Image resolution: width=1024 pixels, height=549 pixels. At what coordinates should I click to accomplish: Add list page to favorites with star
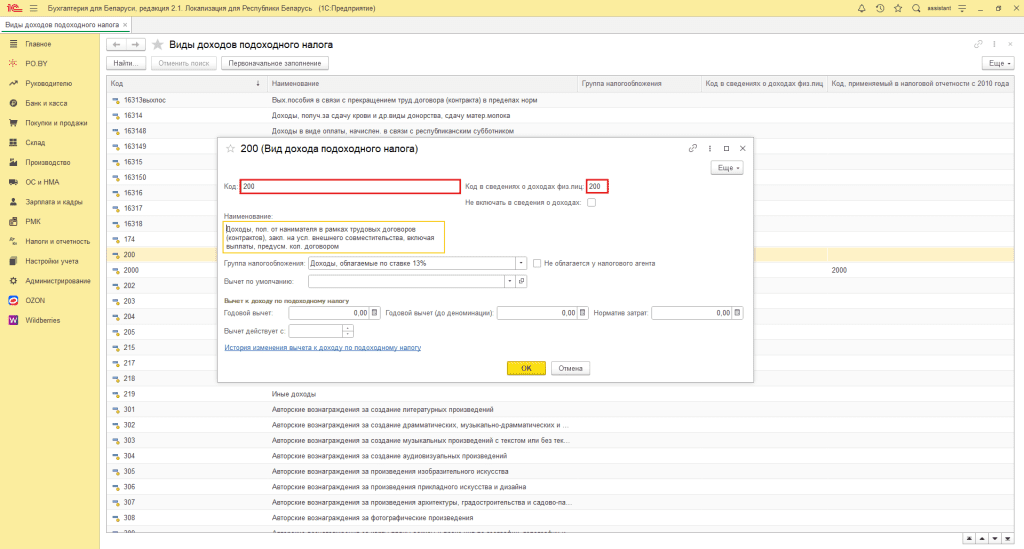(157, 44)
